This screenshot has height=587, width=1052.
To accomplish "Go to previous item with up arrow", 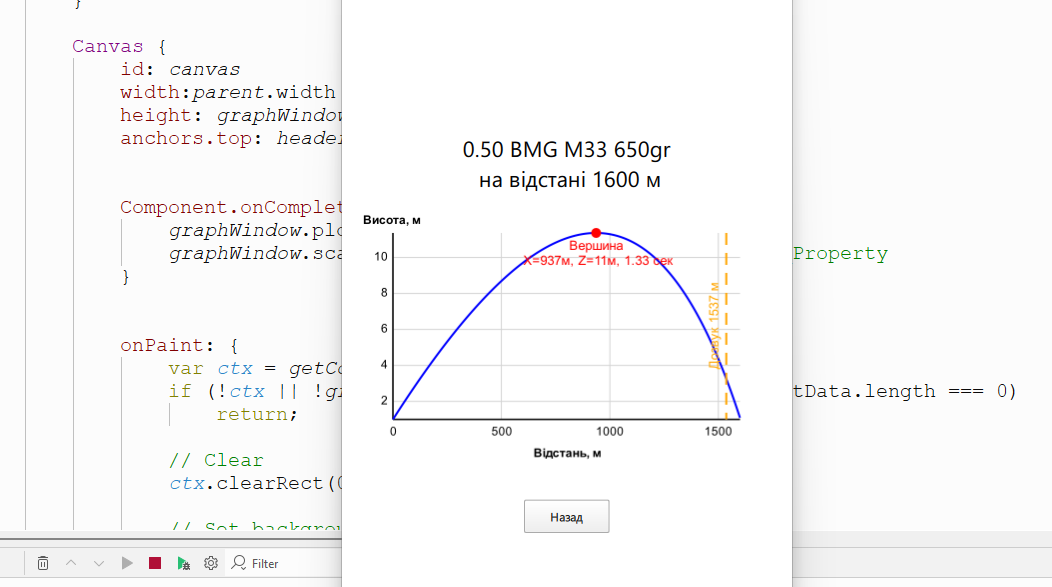I will click(x=71, y=563).
